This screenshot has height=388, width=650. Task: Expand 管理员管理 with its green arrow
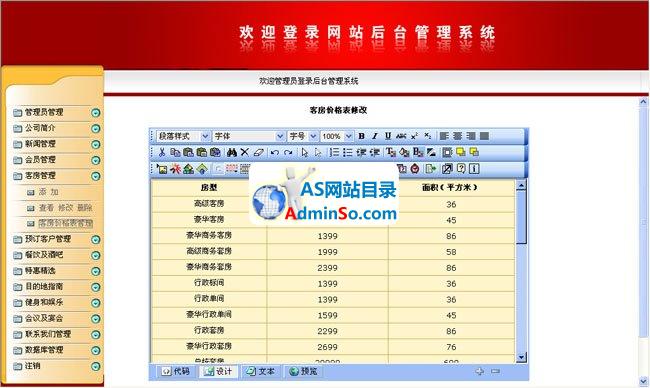coord(96,112)
